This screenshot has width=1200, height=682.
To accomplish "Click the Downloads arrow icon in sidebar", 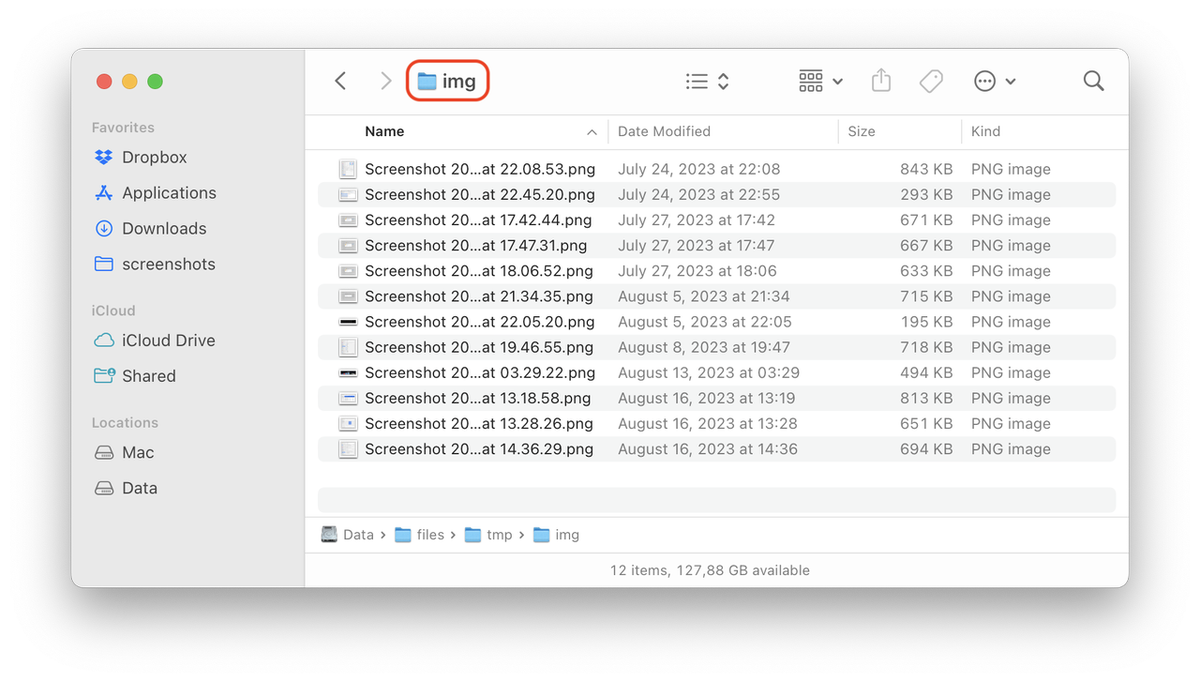I will pos(104,228).
